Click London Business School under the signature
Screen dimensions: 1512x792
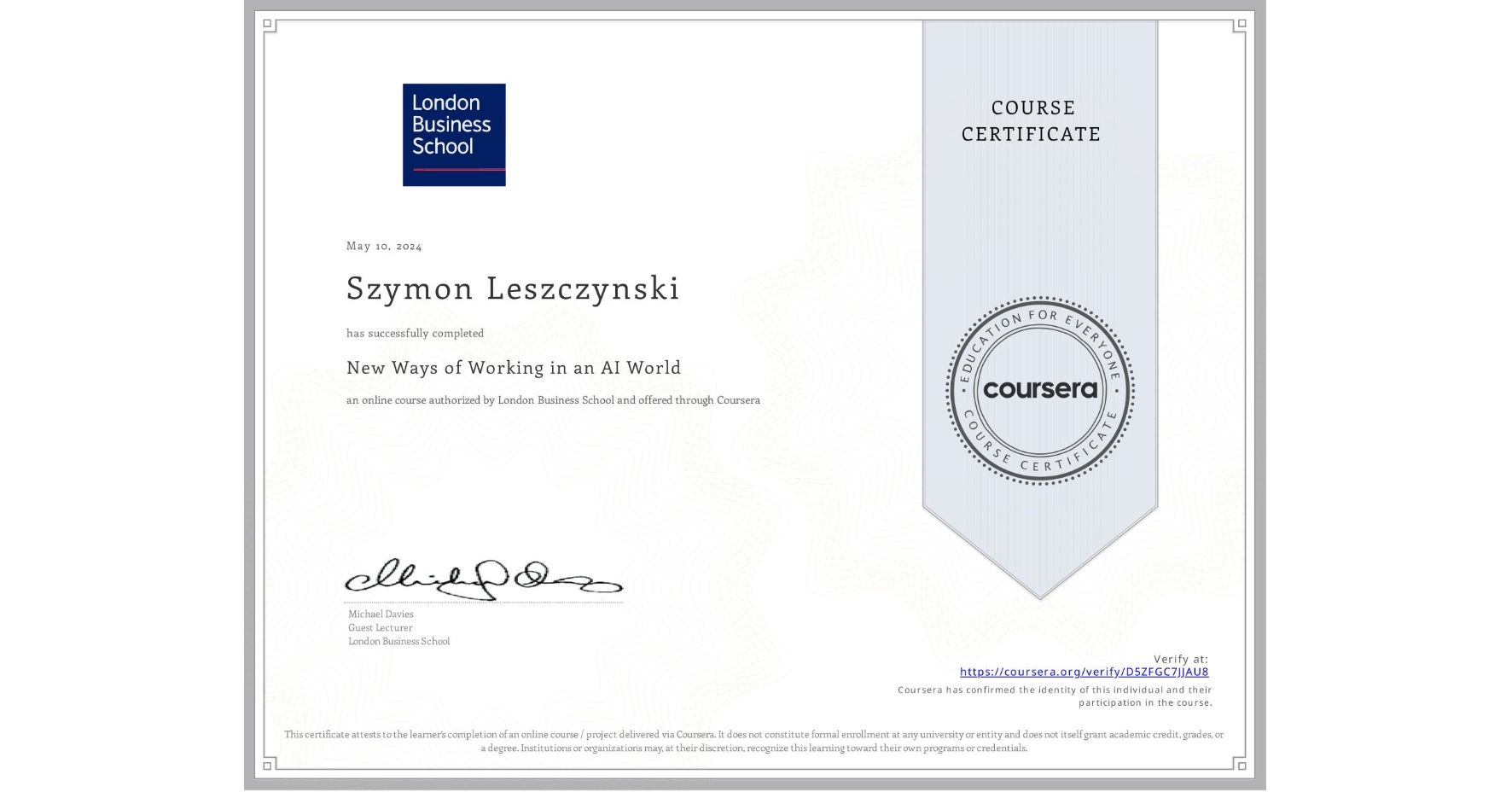click(x=398, y=641)
